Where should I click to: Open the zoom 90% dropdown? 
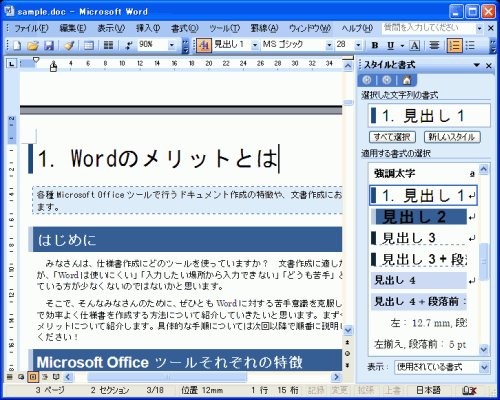[172, 45]
